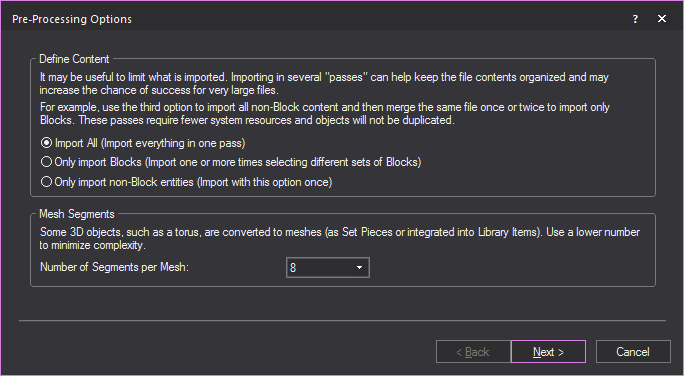Select Only import non-Block entities radio
684x376 pixels.
(46, 182)
